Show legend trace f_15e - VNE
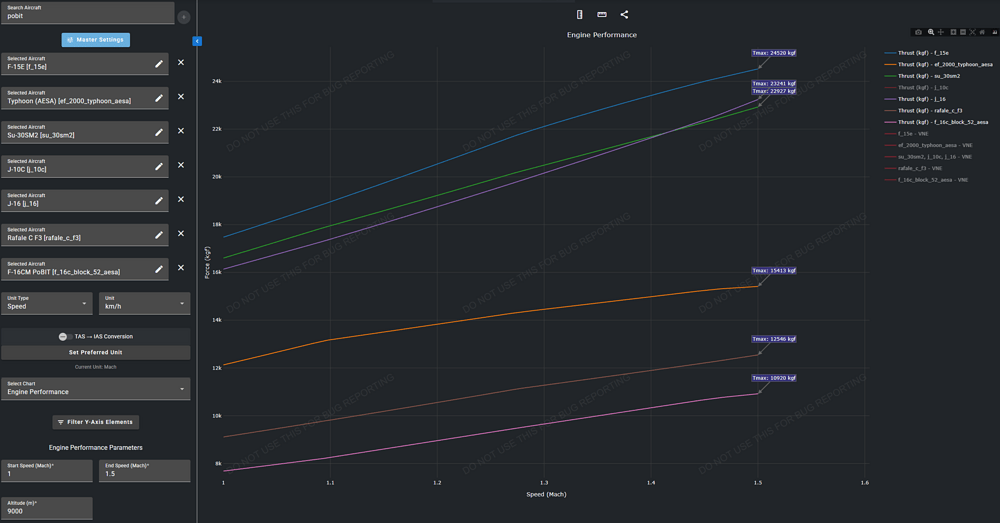 coord(906,134)
